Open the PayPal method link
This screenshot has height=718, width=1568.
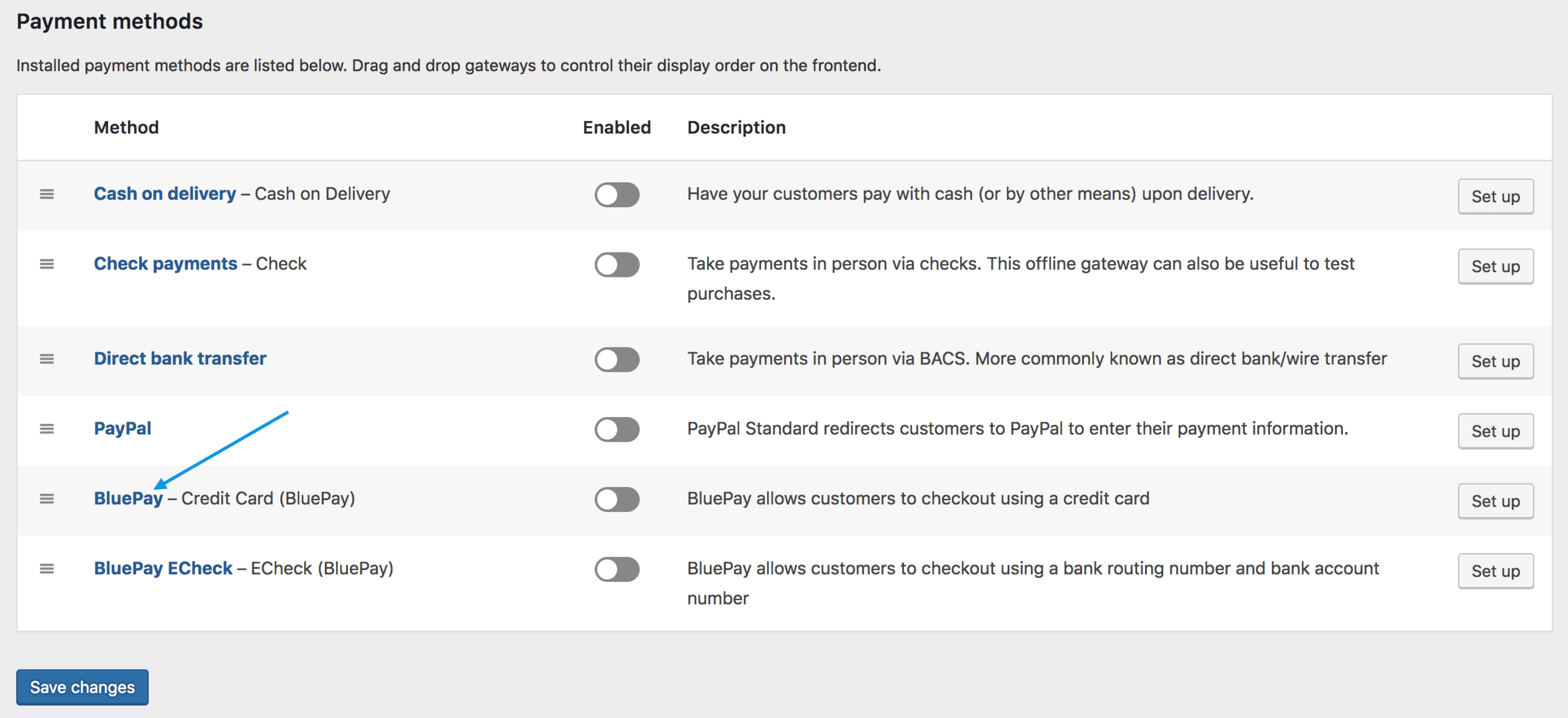click(x=122, y=429)
